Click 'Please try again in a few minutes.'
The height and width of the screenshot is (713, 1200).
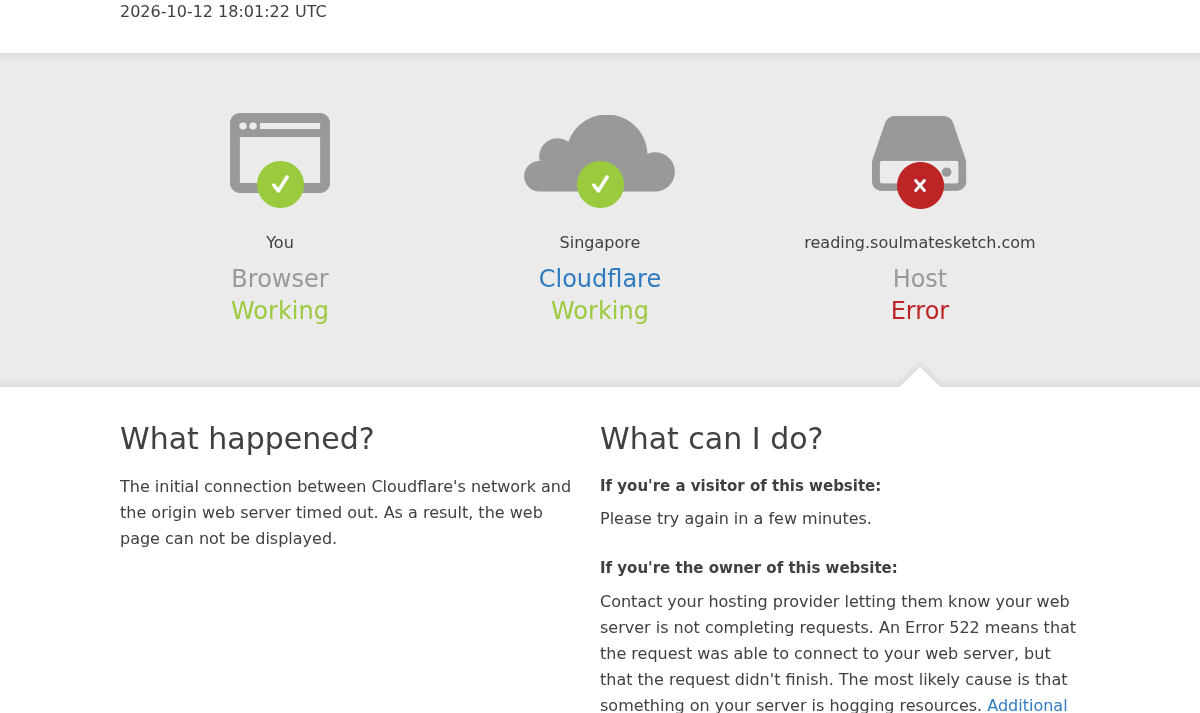coord(736,518)
